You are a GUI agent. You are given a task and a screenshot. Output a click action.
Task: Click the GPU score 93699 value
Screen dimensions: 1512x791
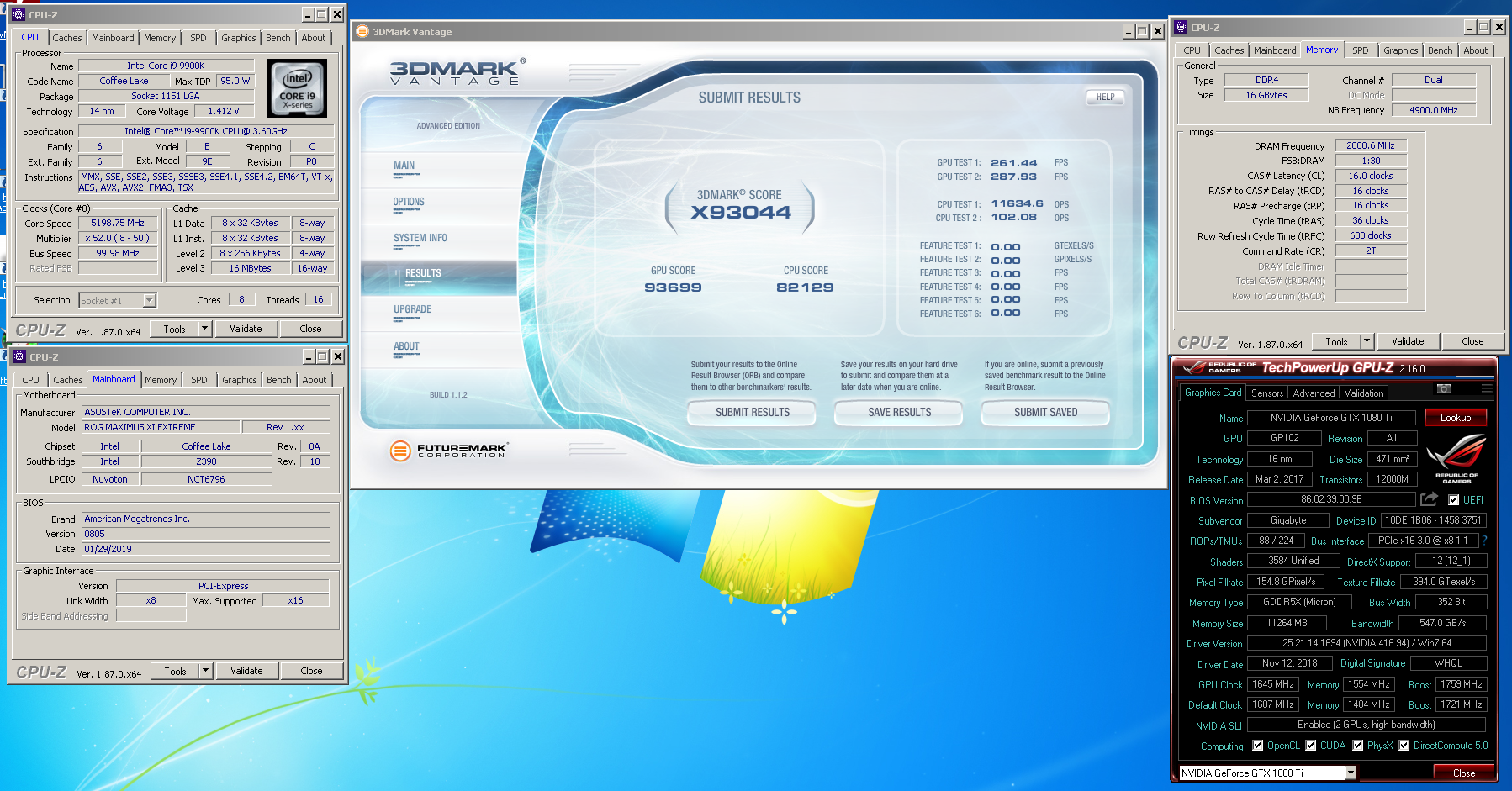coord(673,287)
